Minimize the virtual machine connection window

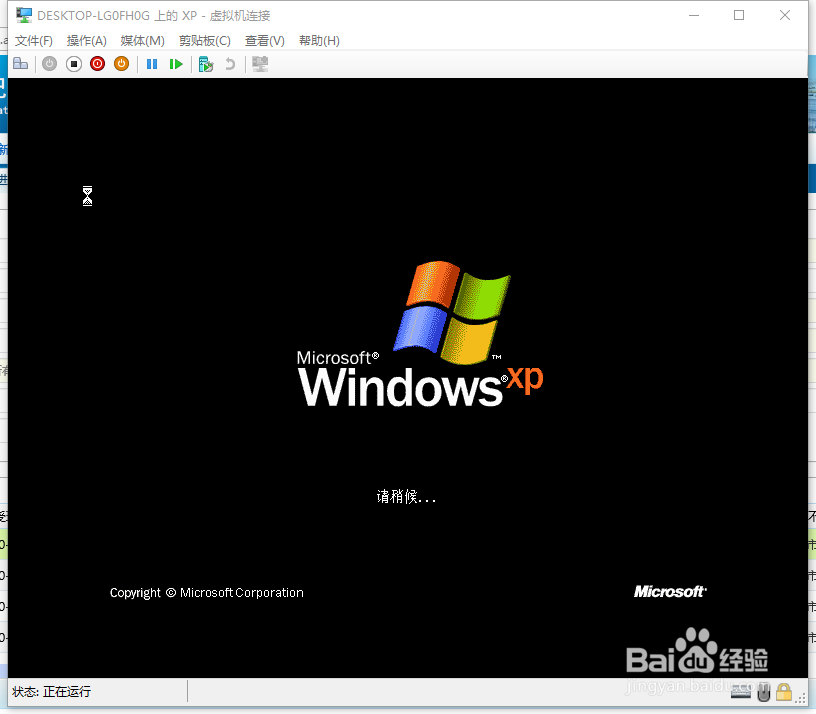coord(694,15)
